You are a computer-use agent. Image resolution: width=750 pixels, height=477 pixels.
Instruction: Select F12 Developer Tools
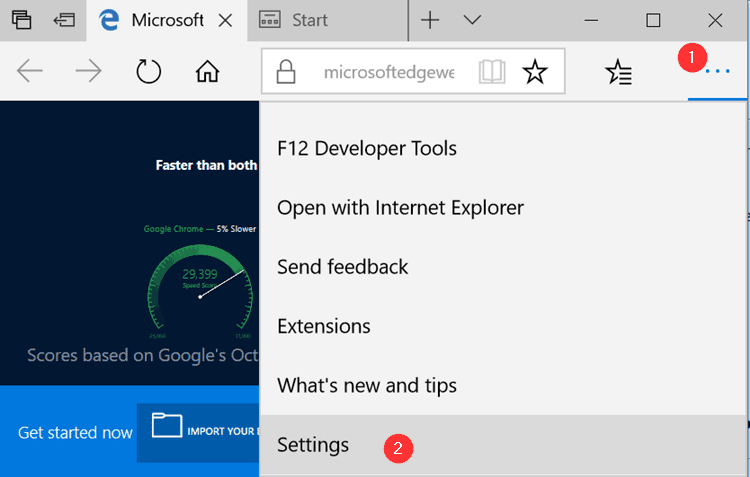click(x=366, y=149)
